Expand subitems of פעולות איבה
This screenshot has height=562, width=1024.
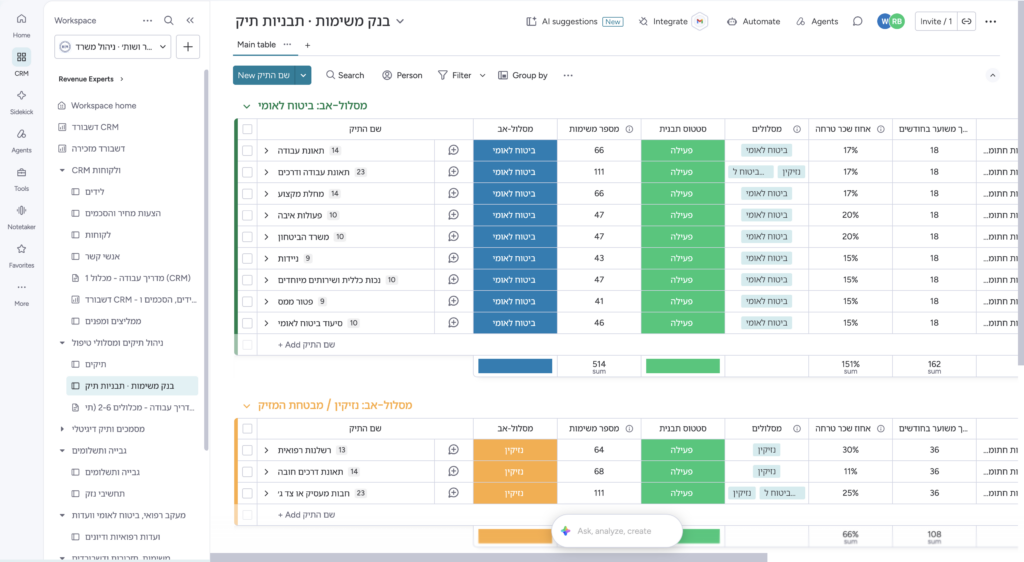[x=266, y=215]
